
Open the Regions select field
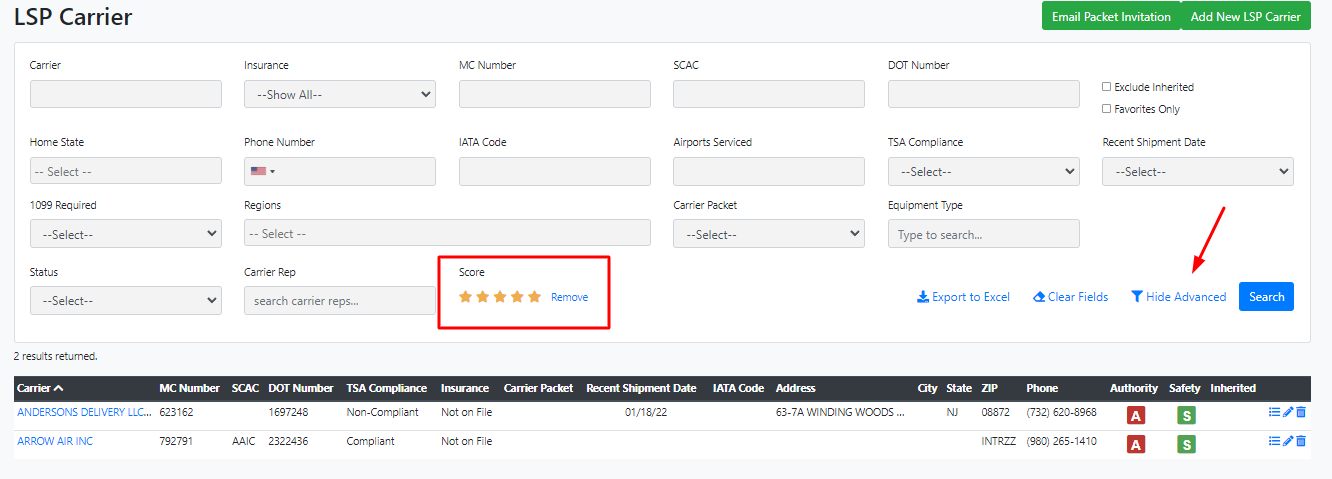coord(447,233)
